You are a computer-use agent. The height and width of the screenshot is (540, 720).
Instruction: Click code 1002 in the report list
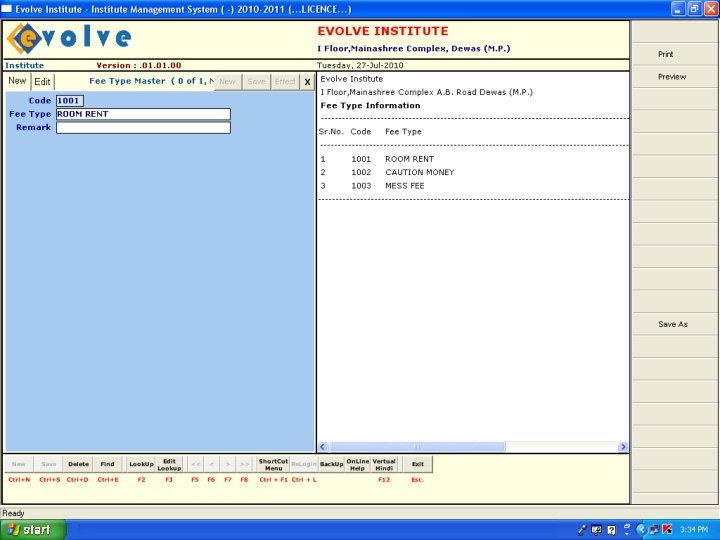[361, 172]
